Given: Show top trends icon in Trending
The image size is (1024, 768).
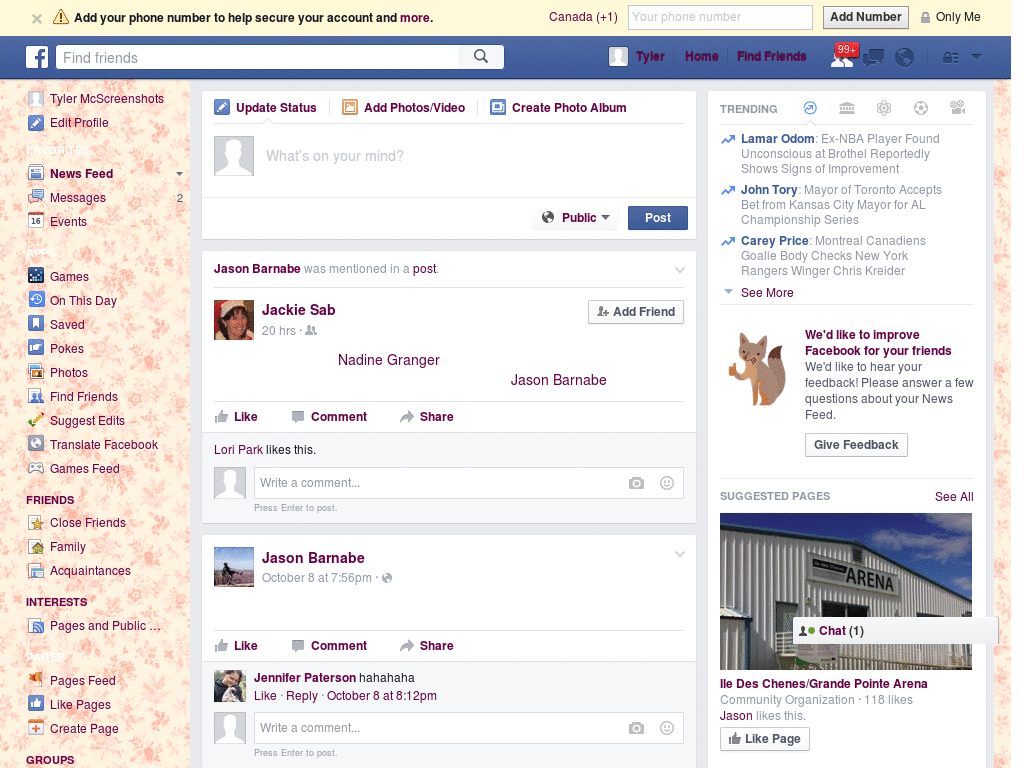Looking at the screenshot, I should coord(810,108).
